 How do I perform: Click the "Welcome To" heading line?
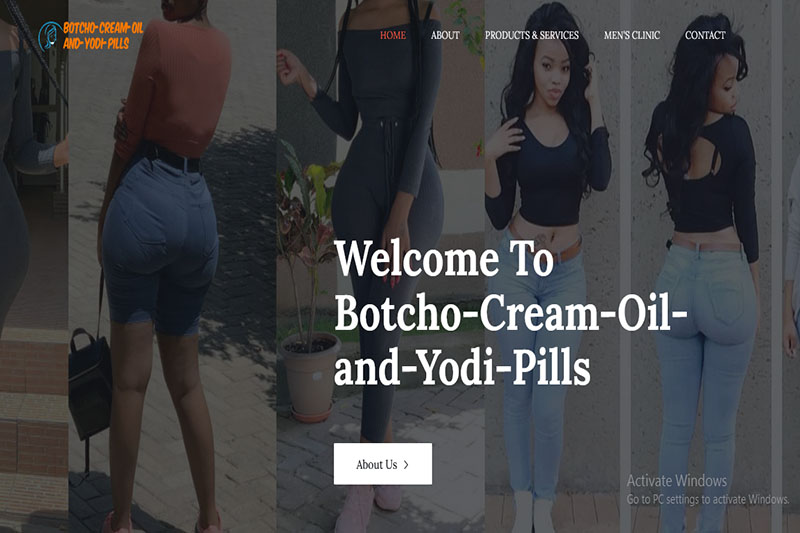tap(444, 259)
